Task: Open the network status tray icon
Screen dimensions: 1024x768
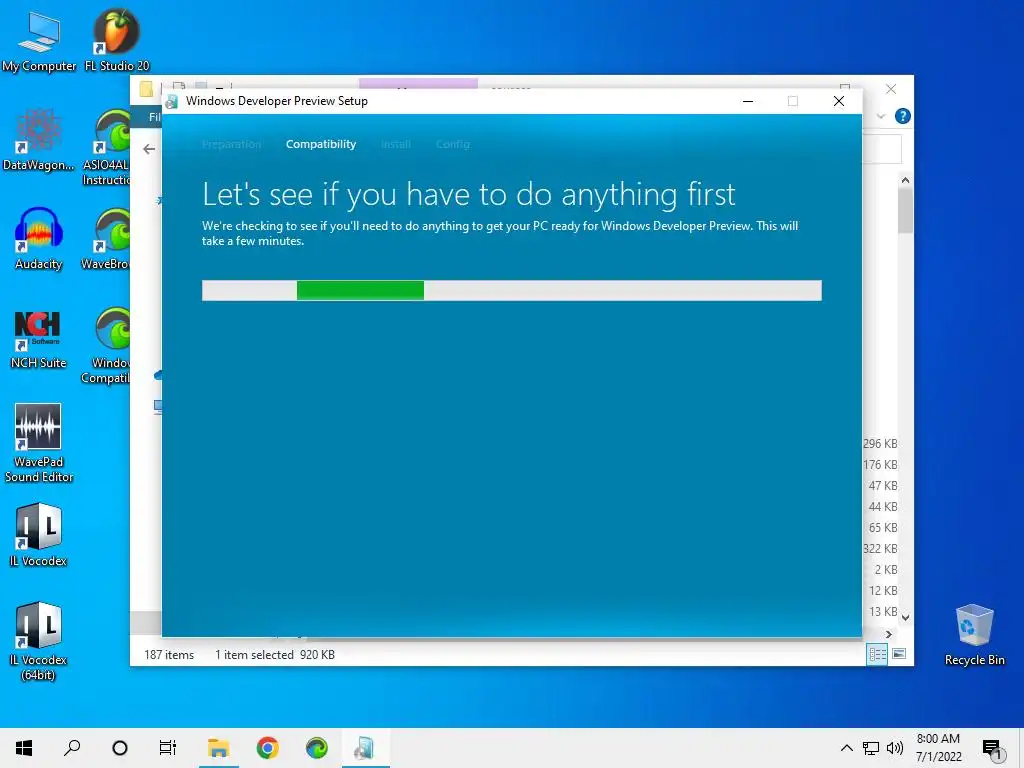Action: (x=871, y=748)
